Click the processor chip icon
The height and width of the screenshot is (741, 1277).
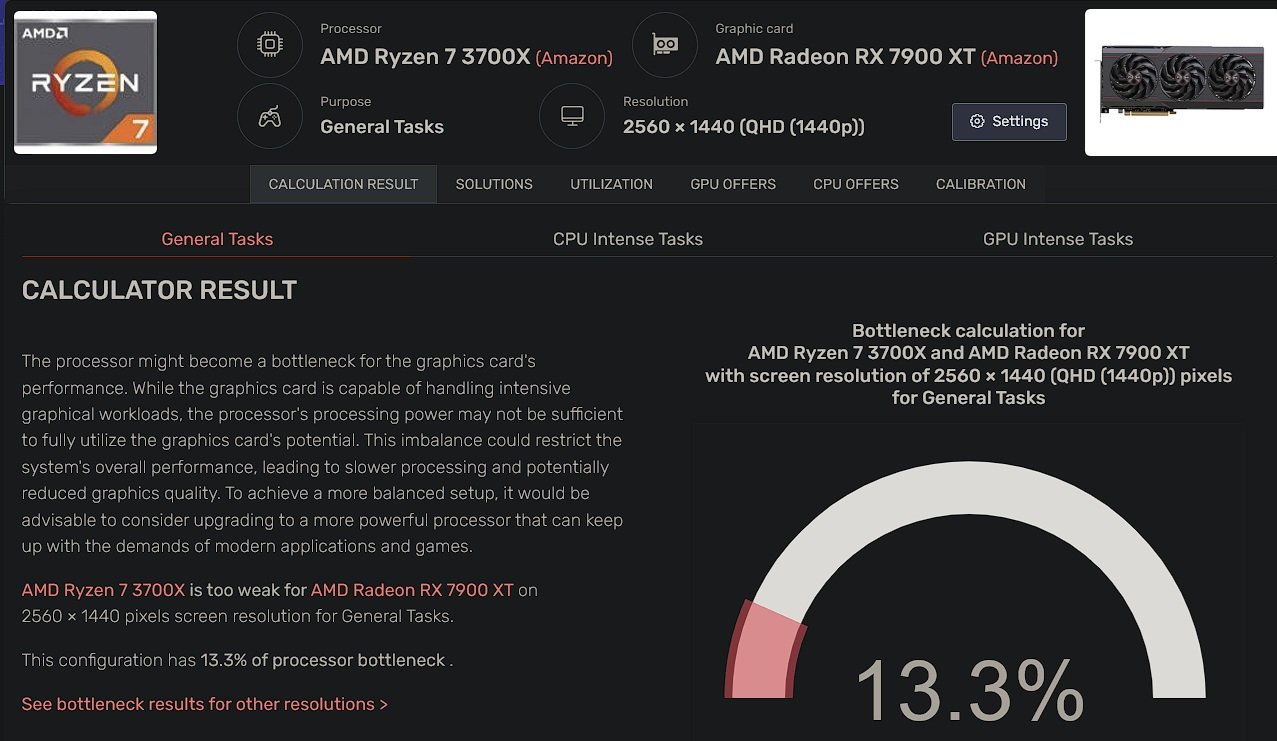coord(269,45)
